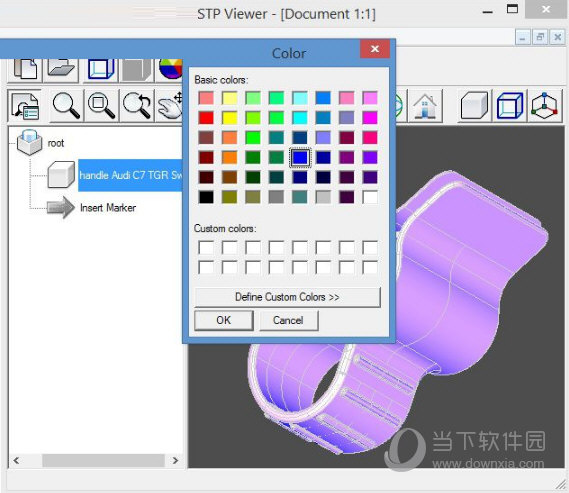569x493 pixels.
Task: Switch to blue wireframe cube view
Action: (x=510, y=106)
